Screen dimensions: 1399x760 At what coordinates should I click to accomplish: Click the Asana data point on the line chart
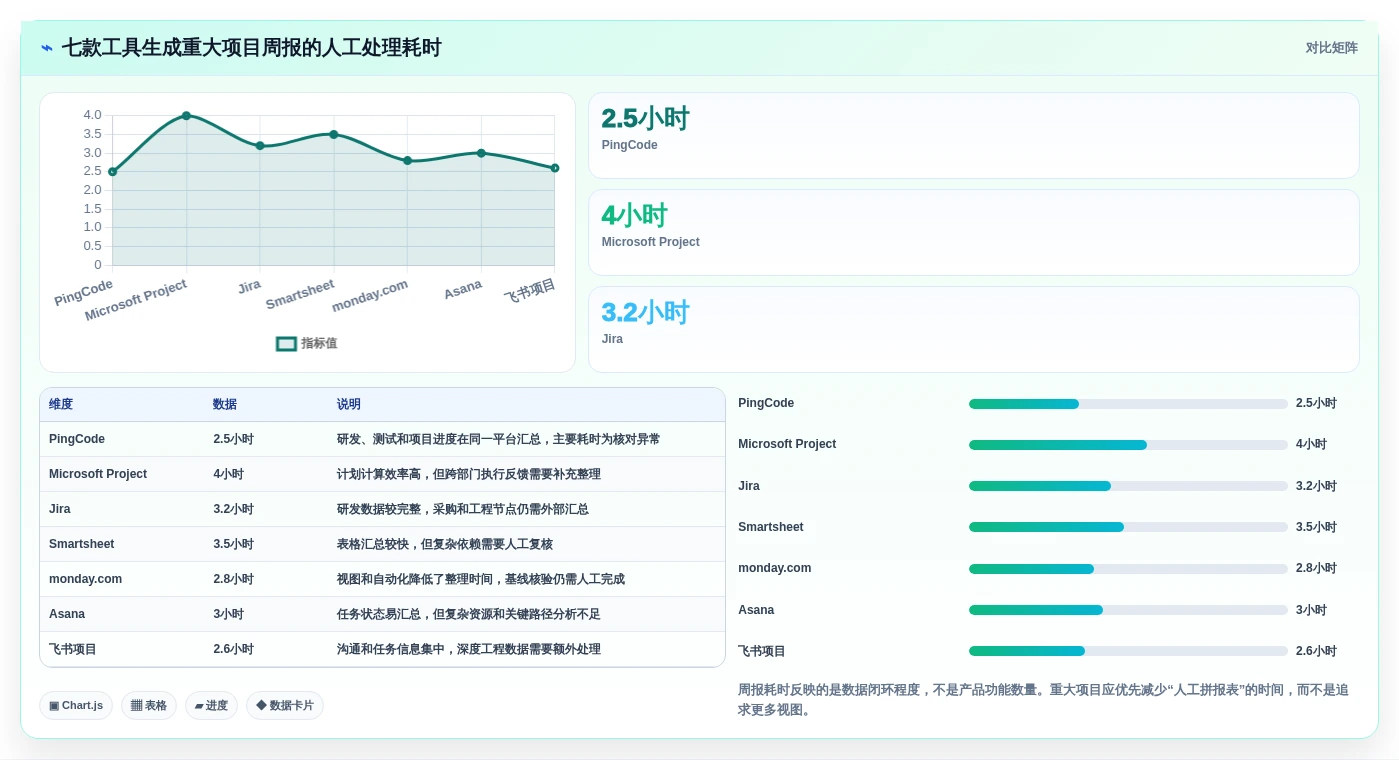click(x=481, y=153)
